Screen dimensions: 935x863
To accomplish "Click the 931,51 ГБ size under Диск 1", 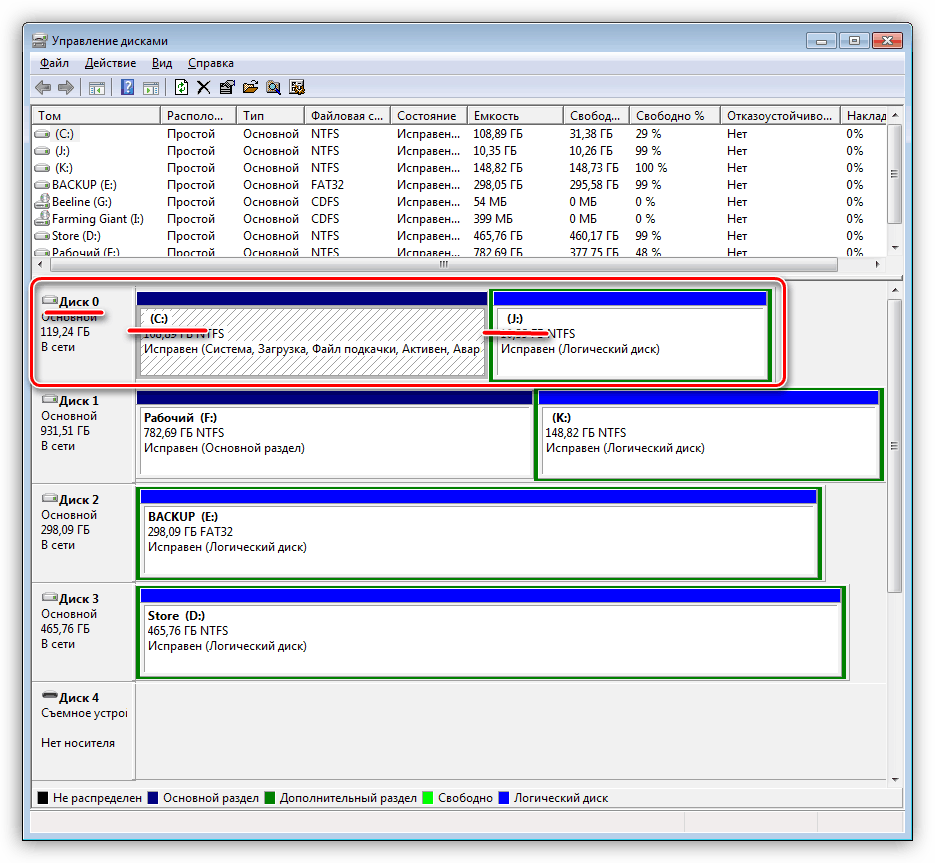I will pyautogui.click(x=66, y=431).
